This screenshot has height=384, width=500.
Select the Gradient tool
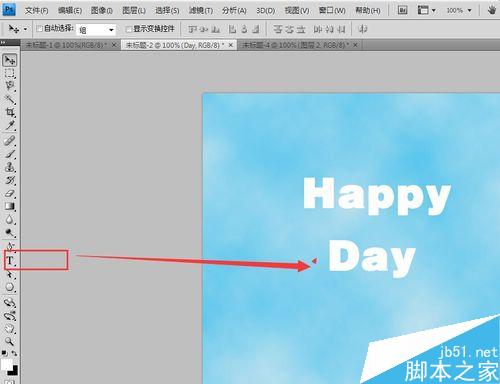10,207
